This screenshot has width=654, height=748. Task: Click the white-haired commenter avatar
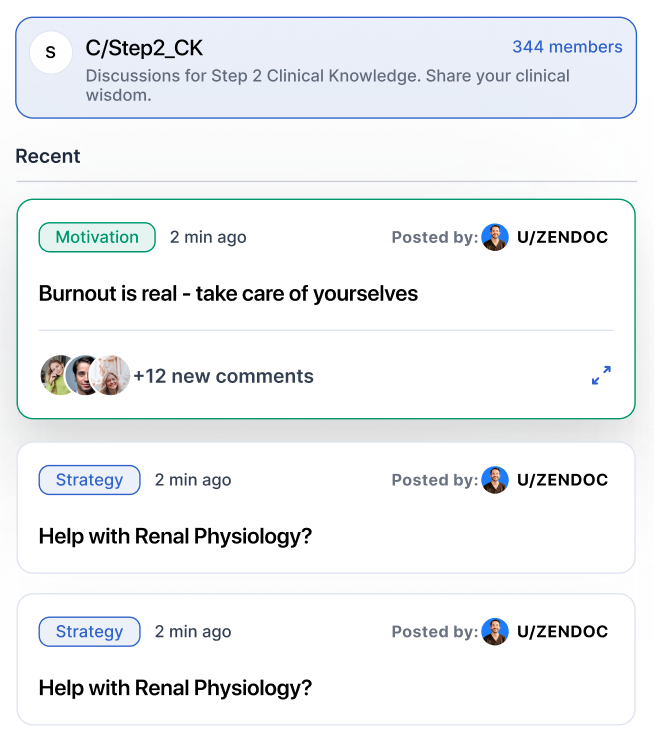112,376
